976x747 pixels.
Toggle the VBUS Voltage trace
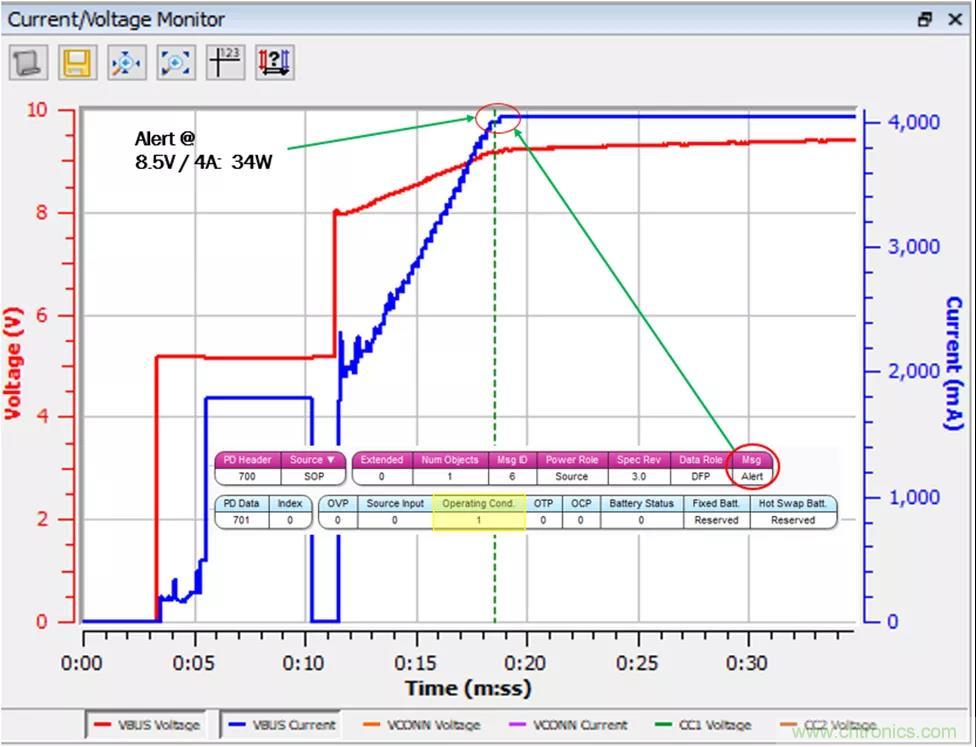(x=146, y=725)
